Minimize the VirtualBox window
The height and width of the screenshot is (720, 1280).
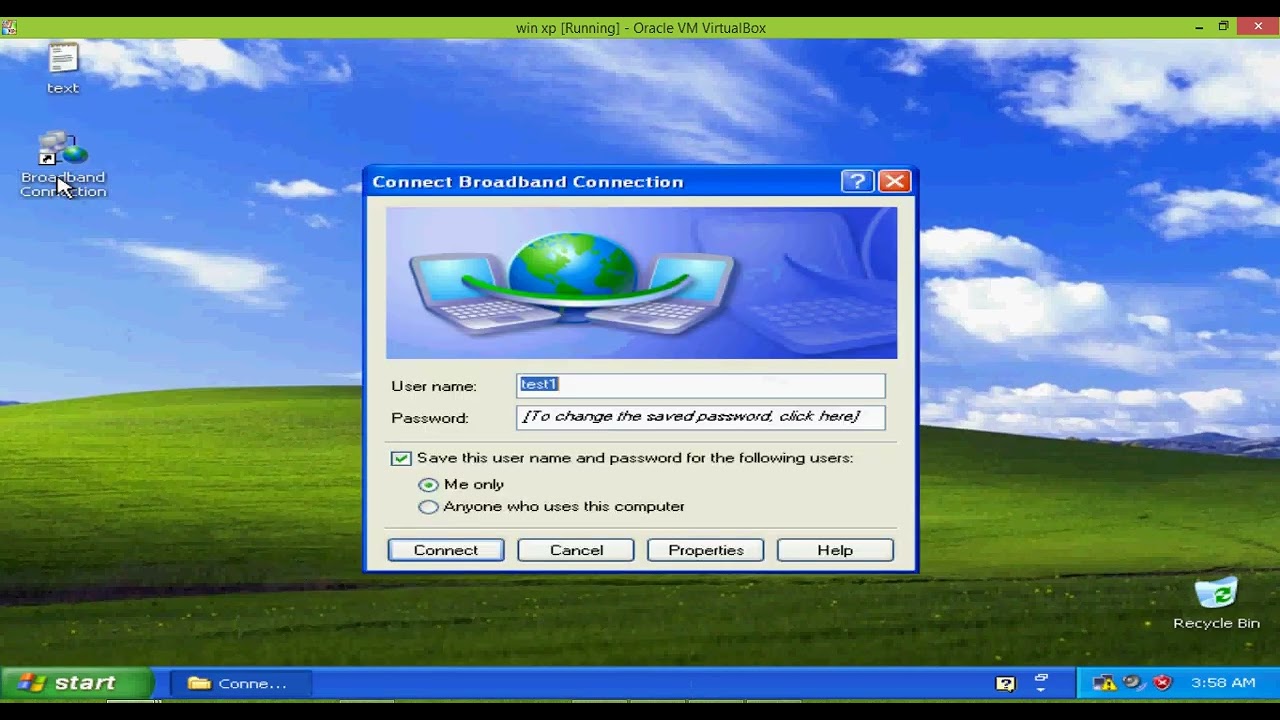1199,27
